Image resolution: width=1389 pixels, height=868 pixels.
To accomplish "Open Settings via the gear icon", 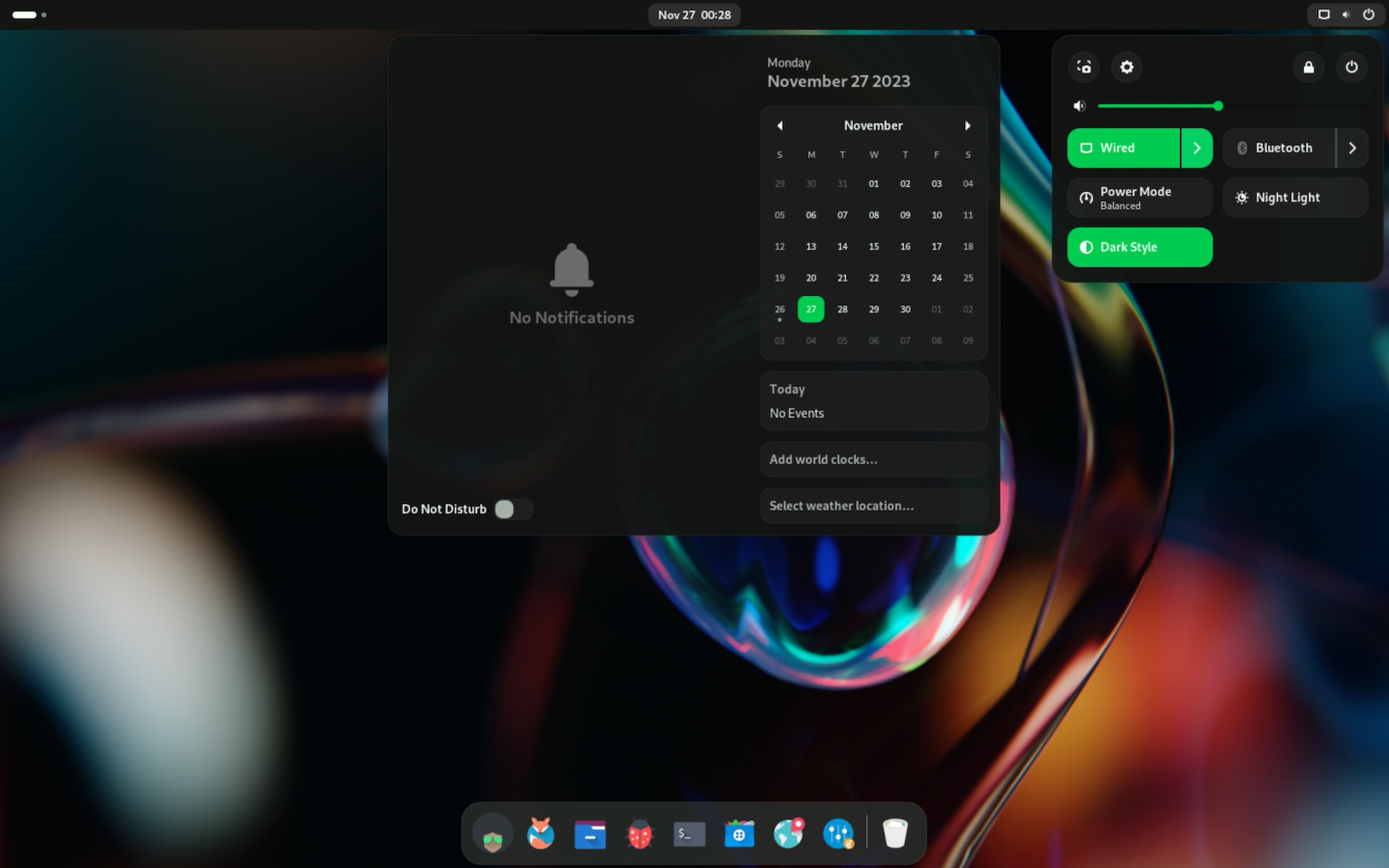I will pyautogui.click(x=1126, y=67).
